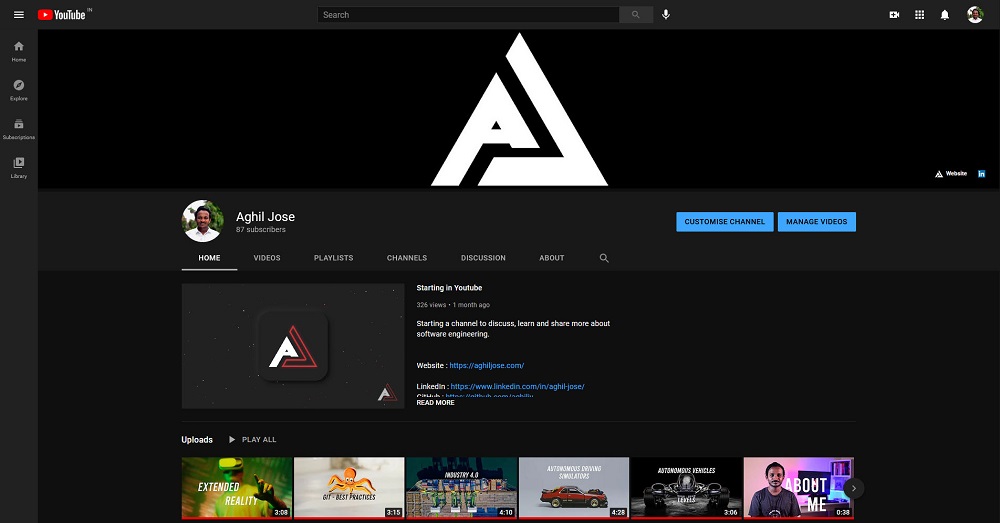Open Git Best Practices video thumbnail
The height and width of the screenshot is (523, 1000).
(349, 488)
